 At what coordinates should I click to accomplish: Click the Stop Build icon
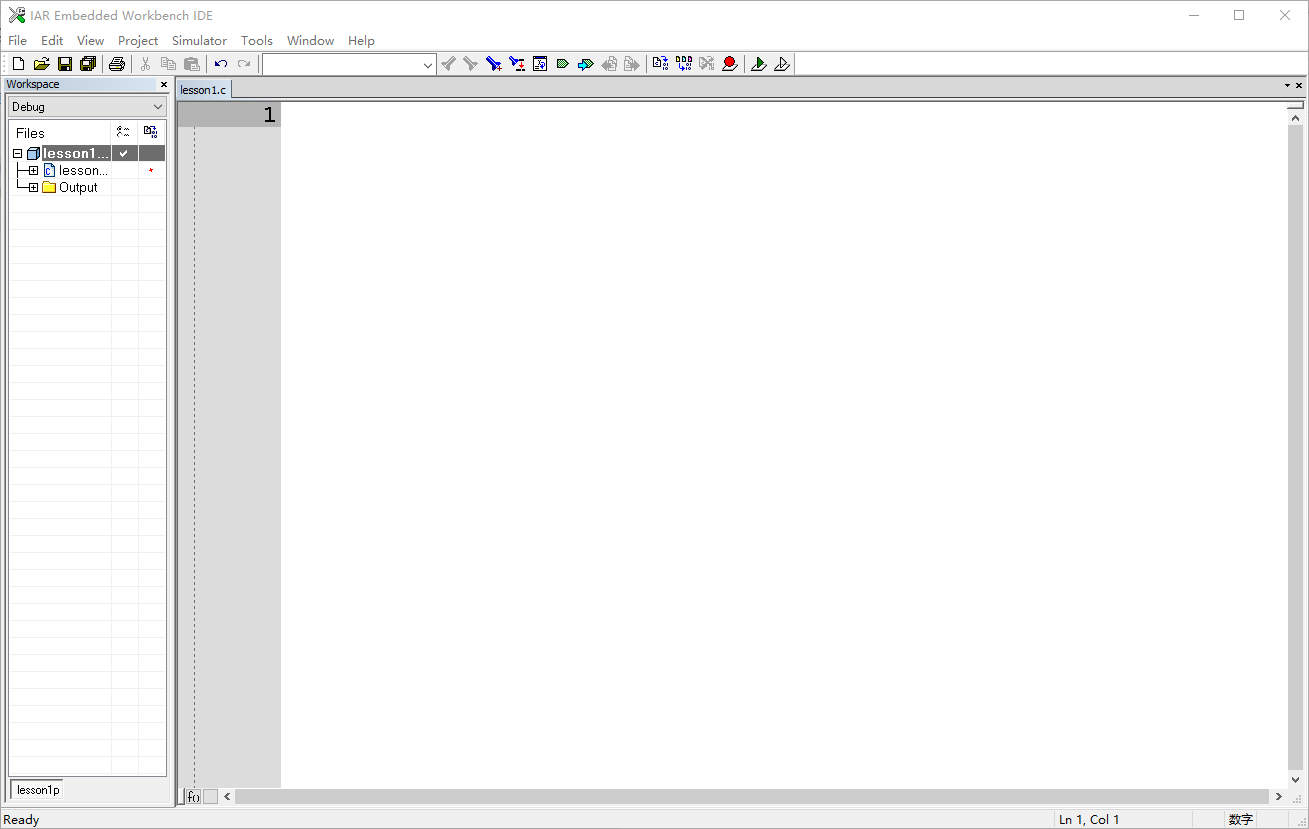(707, 64)
